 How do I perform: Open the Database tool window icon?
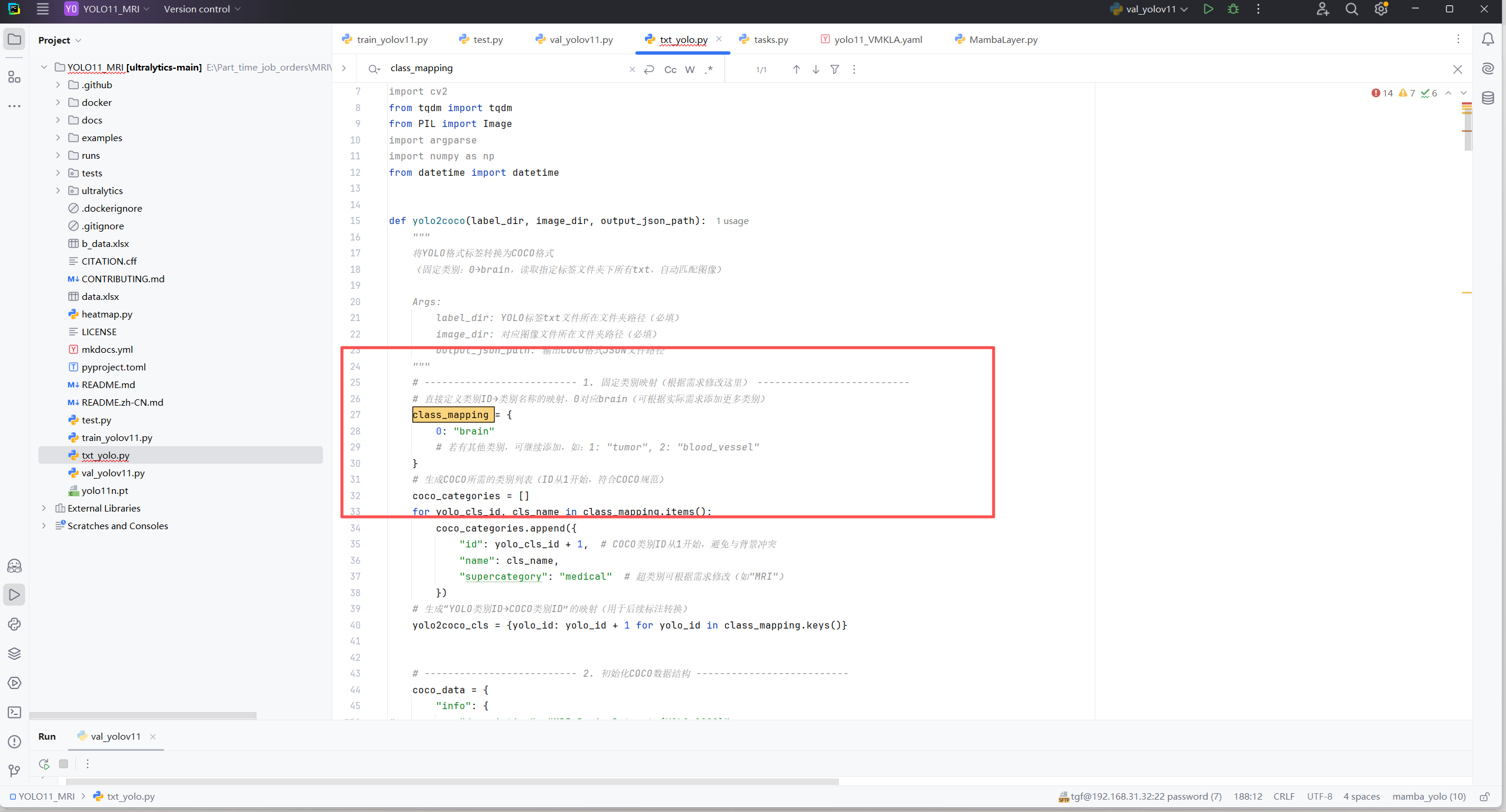pos(1488,98)
